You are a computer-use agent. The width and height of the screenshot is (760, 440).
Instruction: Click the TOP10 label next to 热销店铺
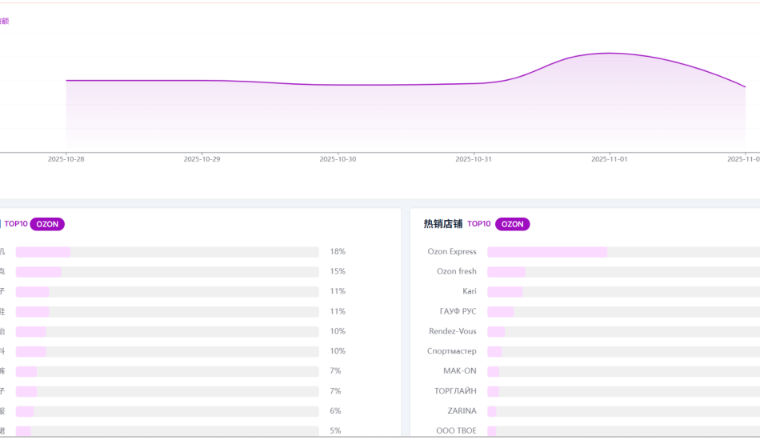pos(479,224)
